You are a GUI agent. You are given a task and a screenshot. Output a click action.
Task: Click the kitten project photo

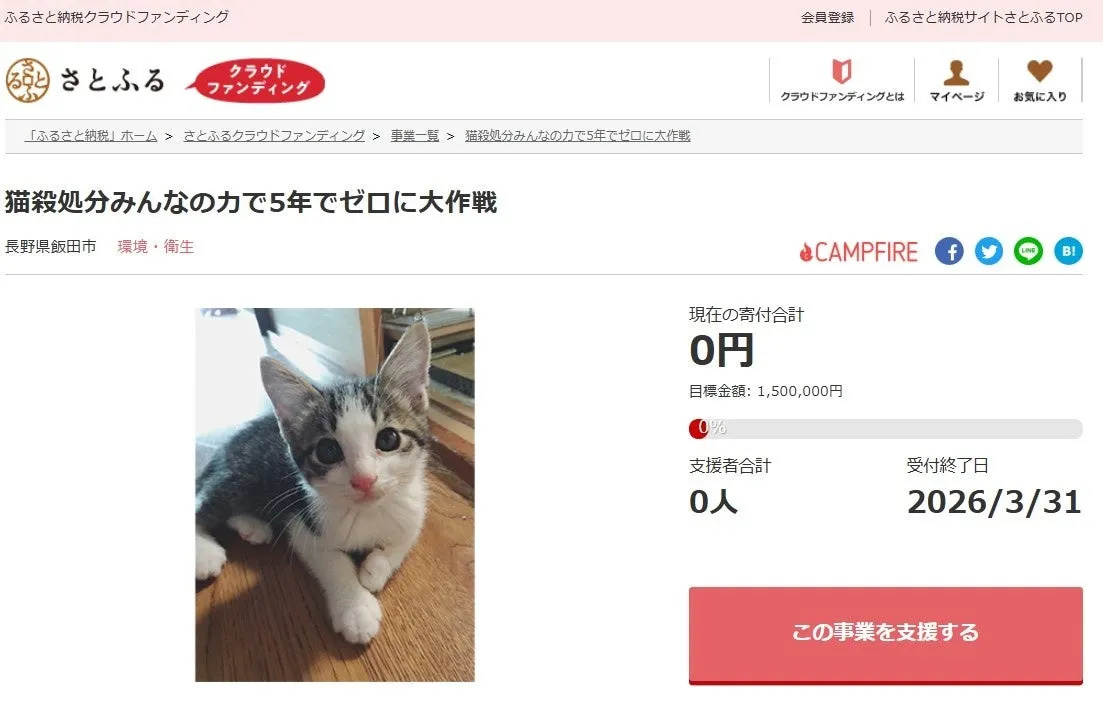pyautogui.click(x=335, y=494)
